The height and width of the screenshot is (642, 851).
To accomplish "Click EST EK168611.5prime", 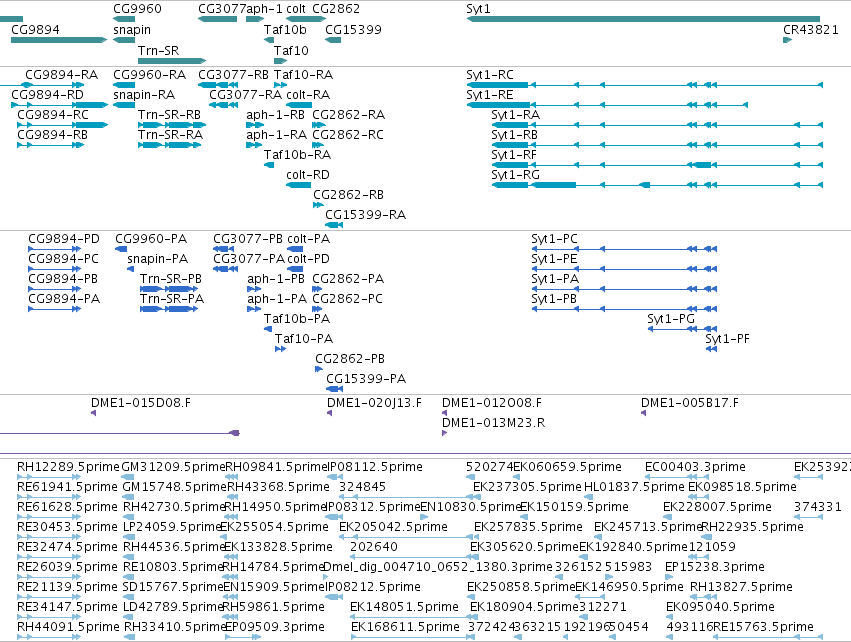I will coord(405,627).
